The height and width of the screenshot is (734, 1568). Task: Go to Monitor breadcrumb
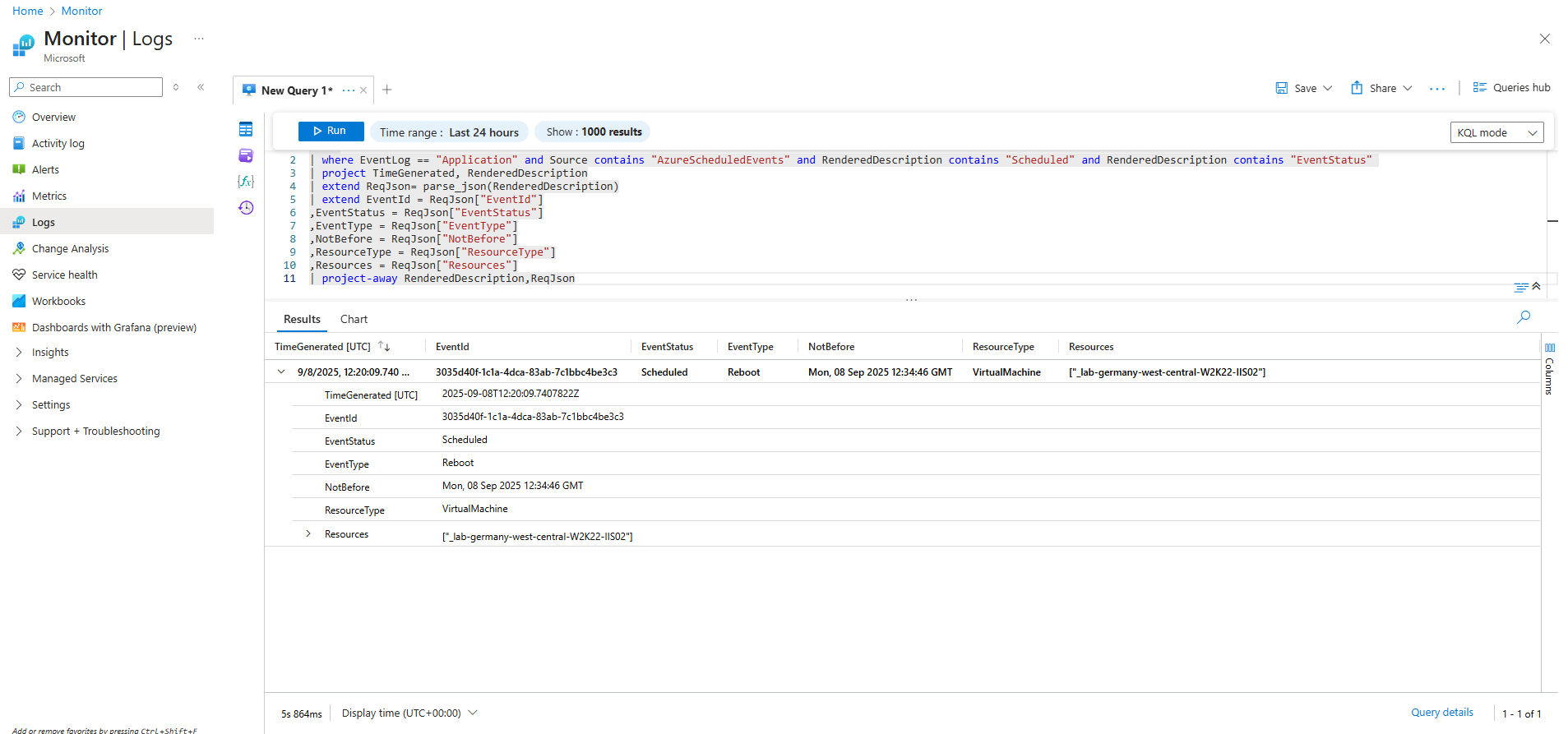[x=82, y=11]
